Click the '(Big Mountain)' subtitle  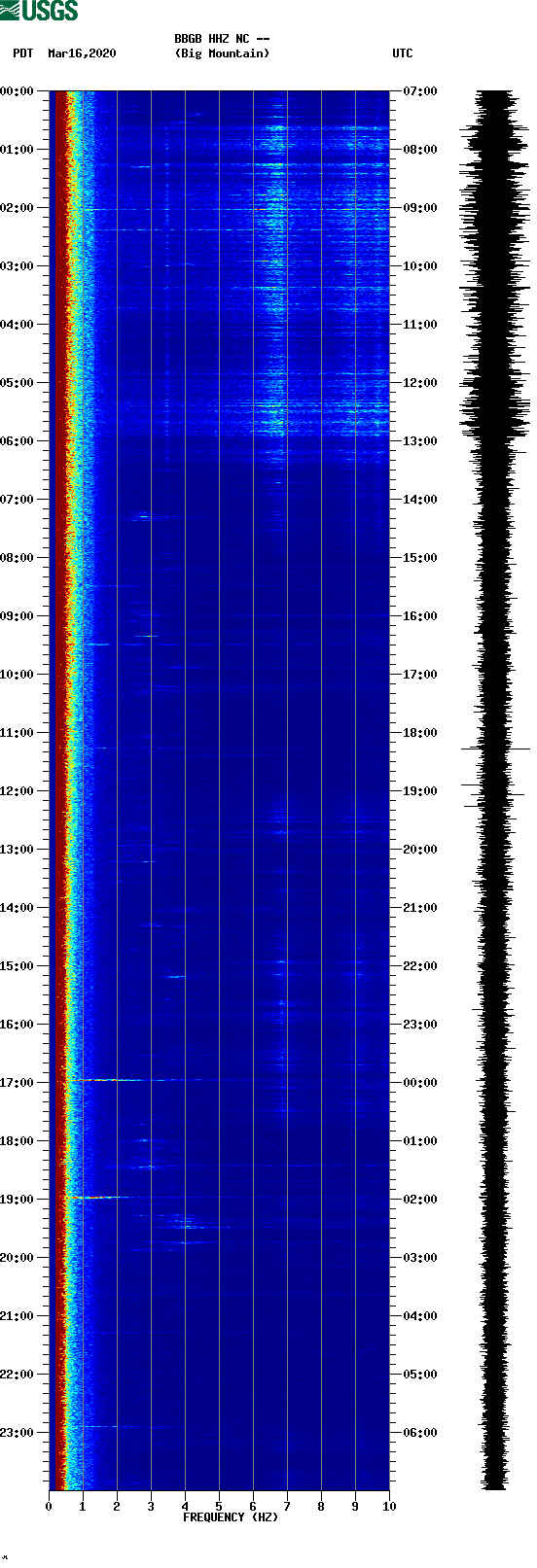(222, 53)
